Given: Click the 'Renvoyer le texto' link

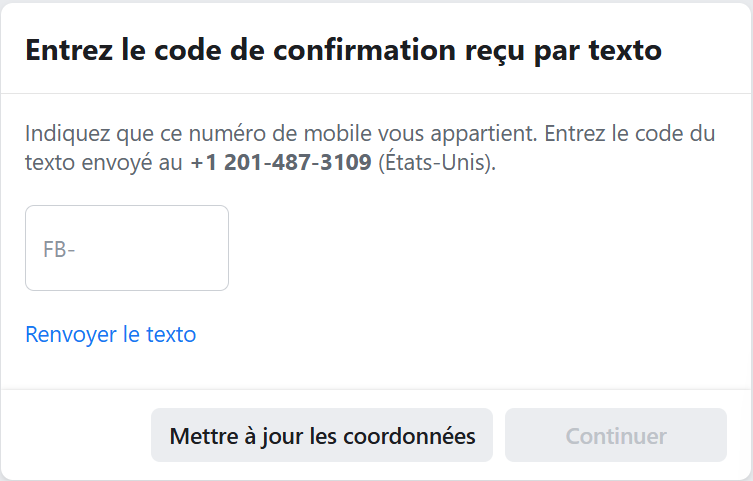Looking at the screenshot, I should (x=110, y=334).
